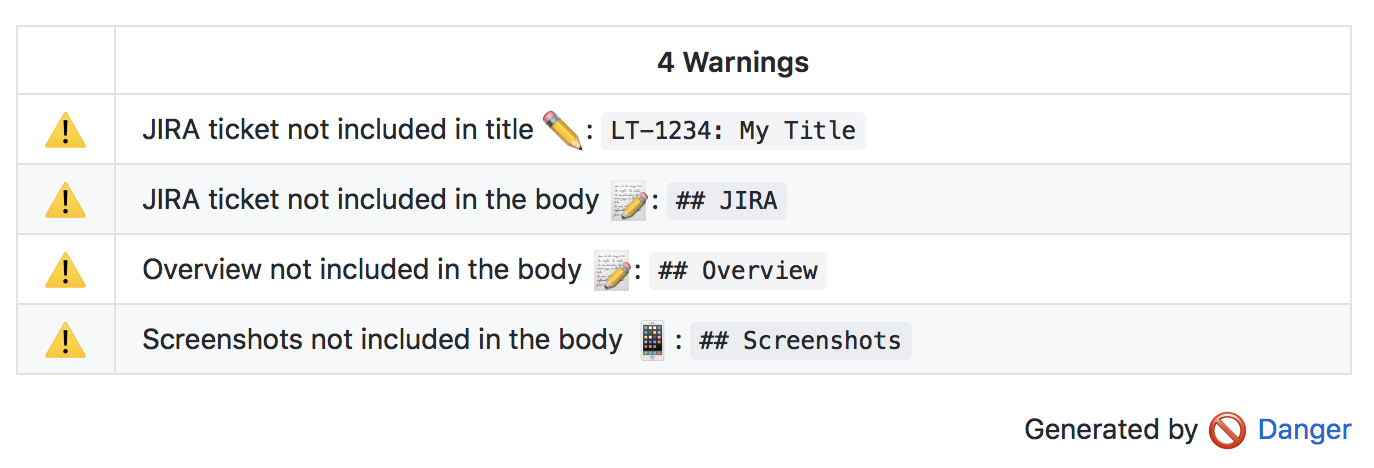Click warning icon beside Screenshots row
The width and height of the screenshot is (1374, 468).
pos(65,341)
